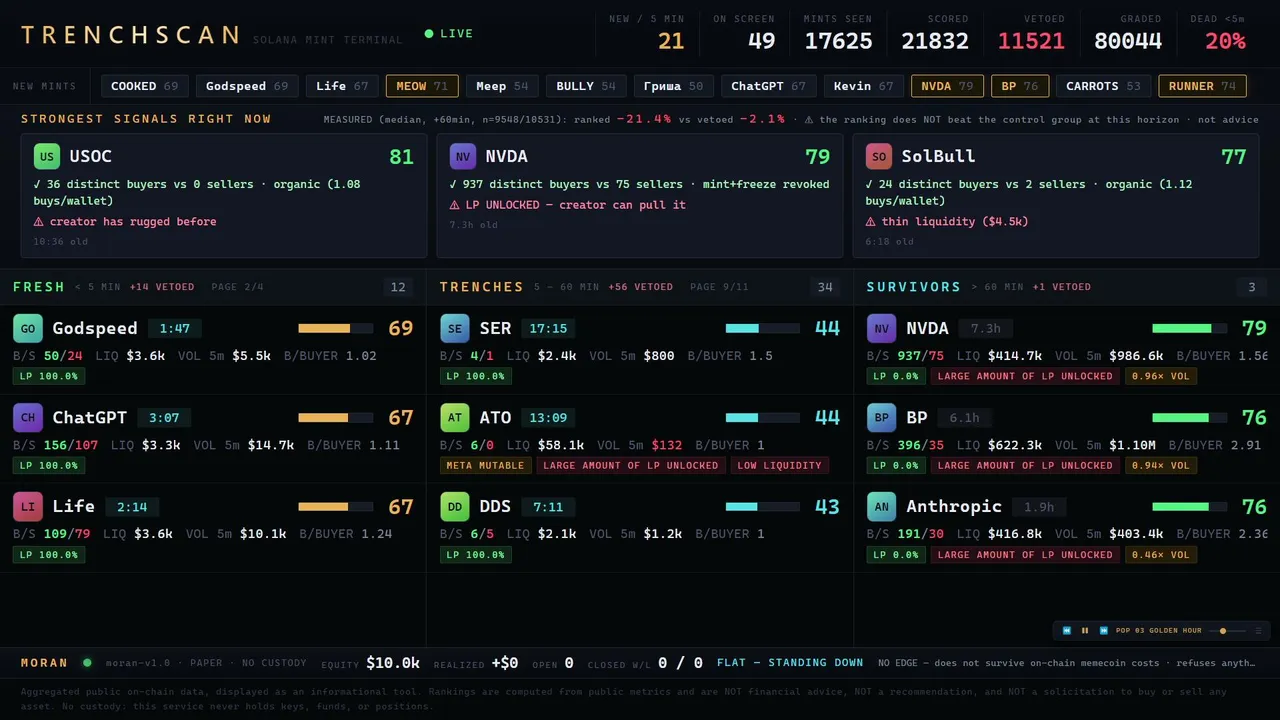Screen dimensions: 1280x720
Task: Click the MORAN green status dot
Action: click(x=87, y=663)
